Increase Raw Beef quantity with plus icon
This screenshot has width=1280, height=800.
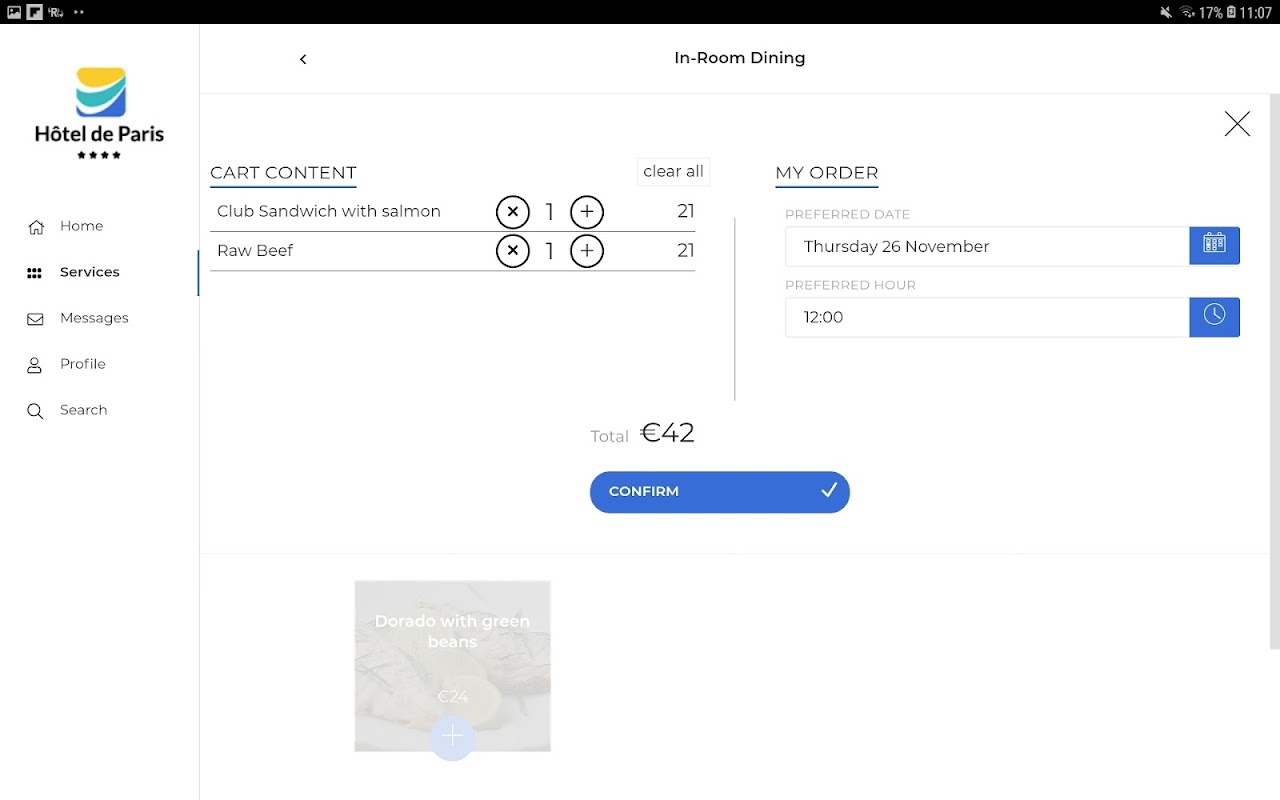587,251
